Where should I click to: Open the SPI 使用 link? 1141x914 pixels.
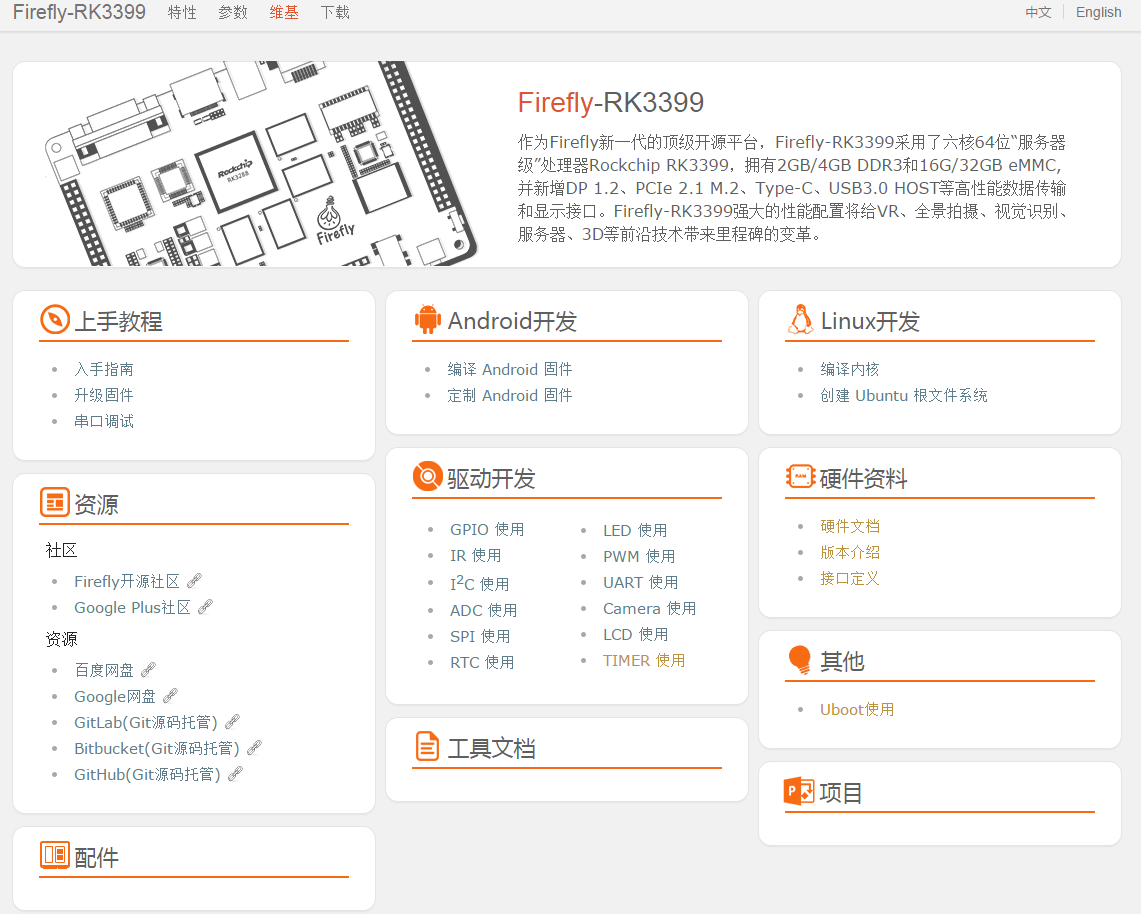pyautogui.click(x=480, y=636)
